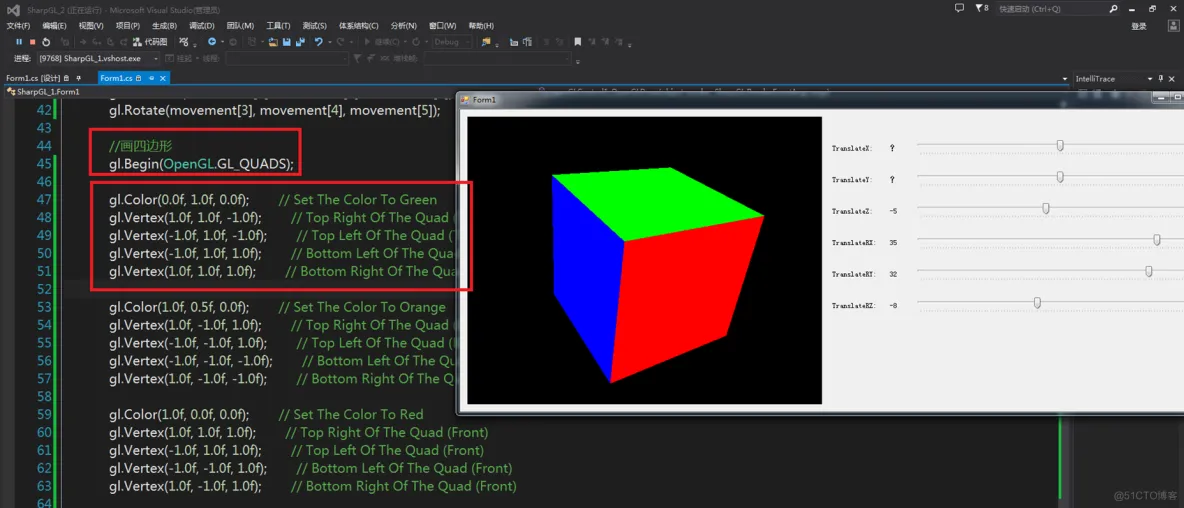Image resolution: width=1184 pixels, height=508 pixels.
Task: Click the line number 59 in the gutter
Action: [43, 414]
